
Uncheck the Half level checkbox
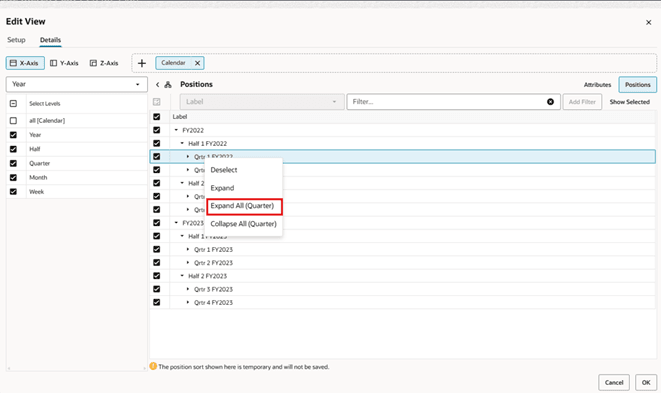coord(13,149)
